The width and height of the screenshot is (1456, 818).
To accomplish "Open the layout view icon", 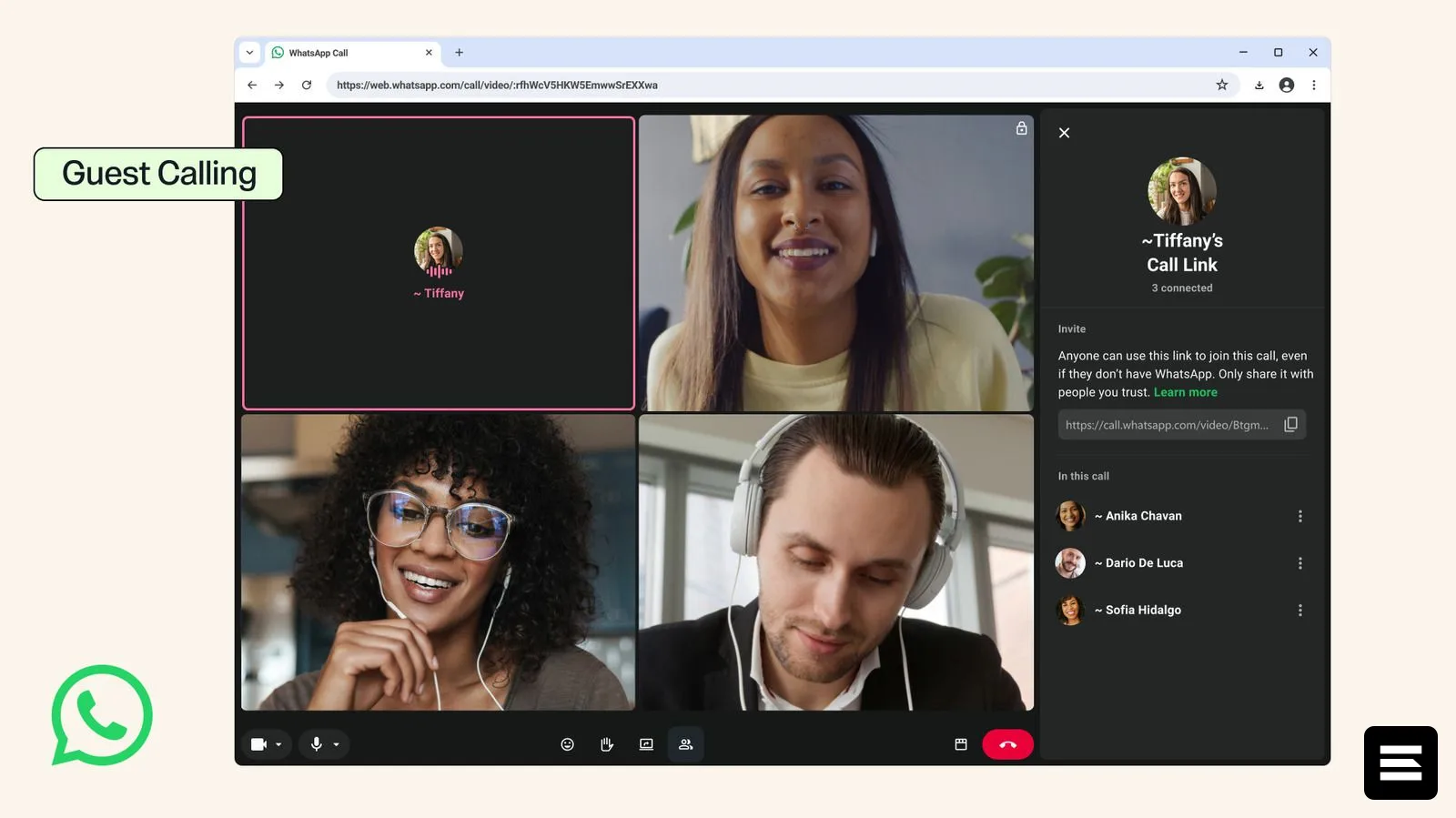I will [x=961, y=744].
